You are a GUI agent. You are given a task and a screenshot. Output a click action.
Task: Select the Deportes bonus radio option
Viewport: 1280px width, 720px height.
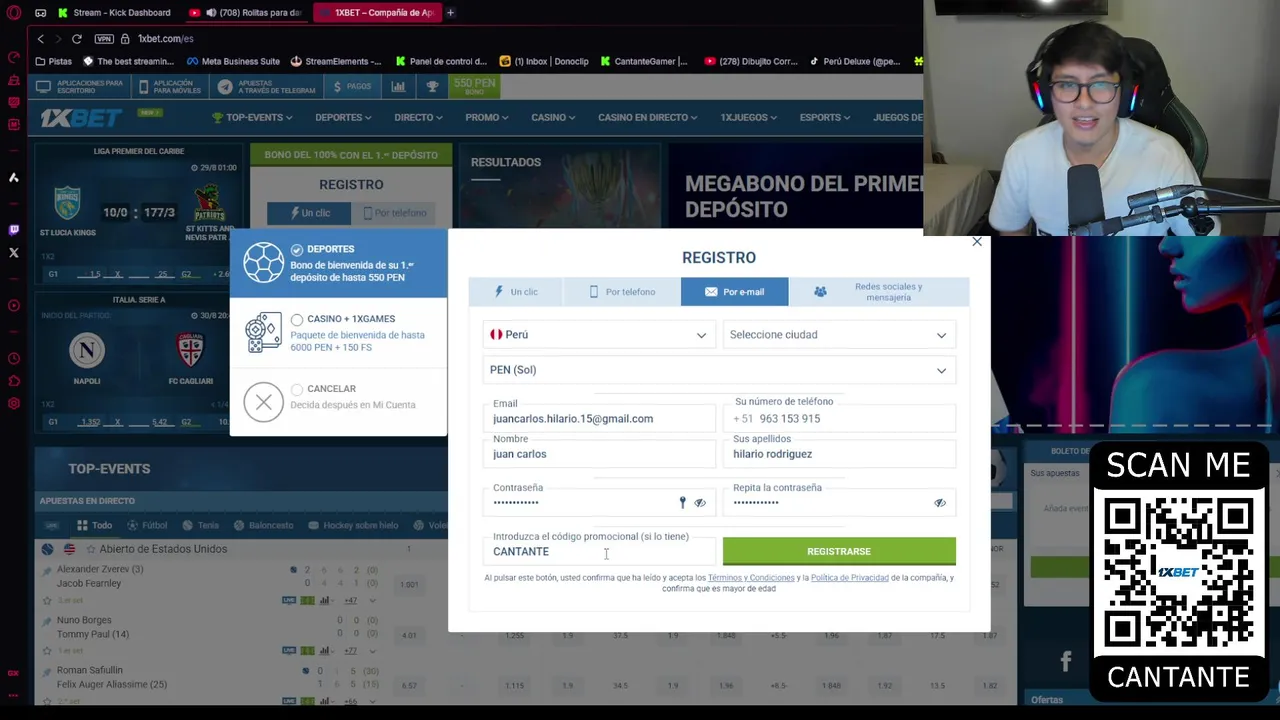click(x=297, y=250)
